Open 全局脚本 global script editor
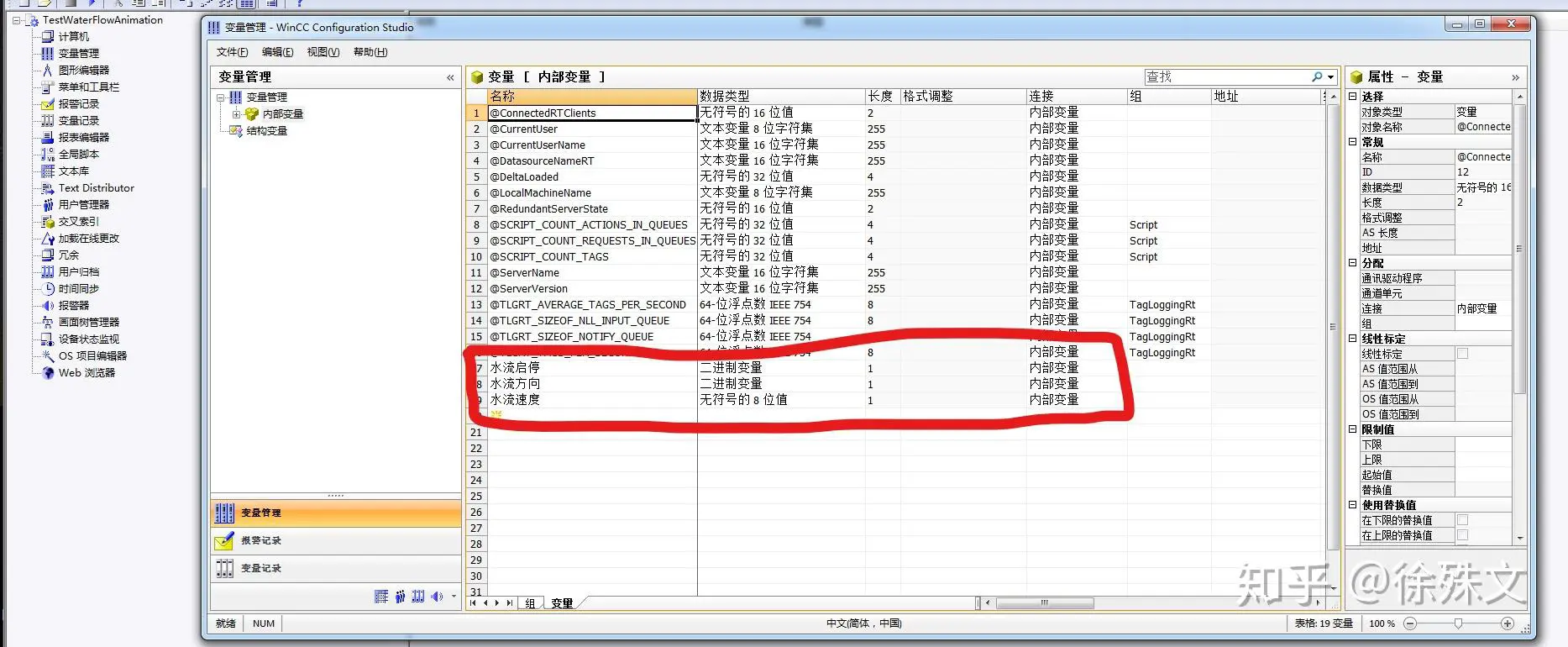Image resolution: width=1568 pixels, height=647 pixels. 78,155
